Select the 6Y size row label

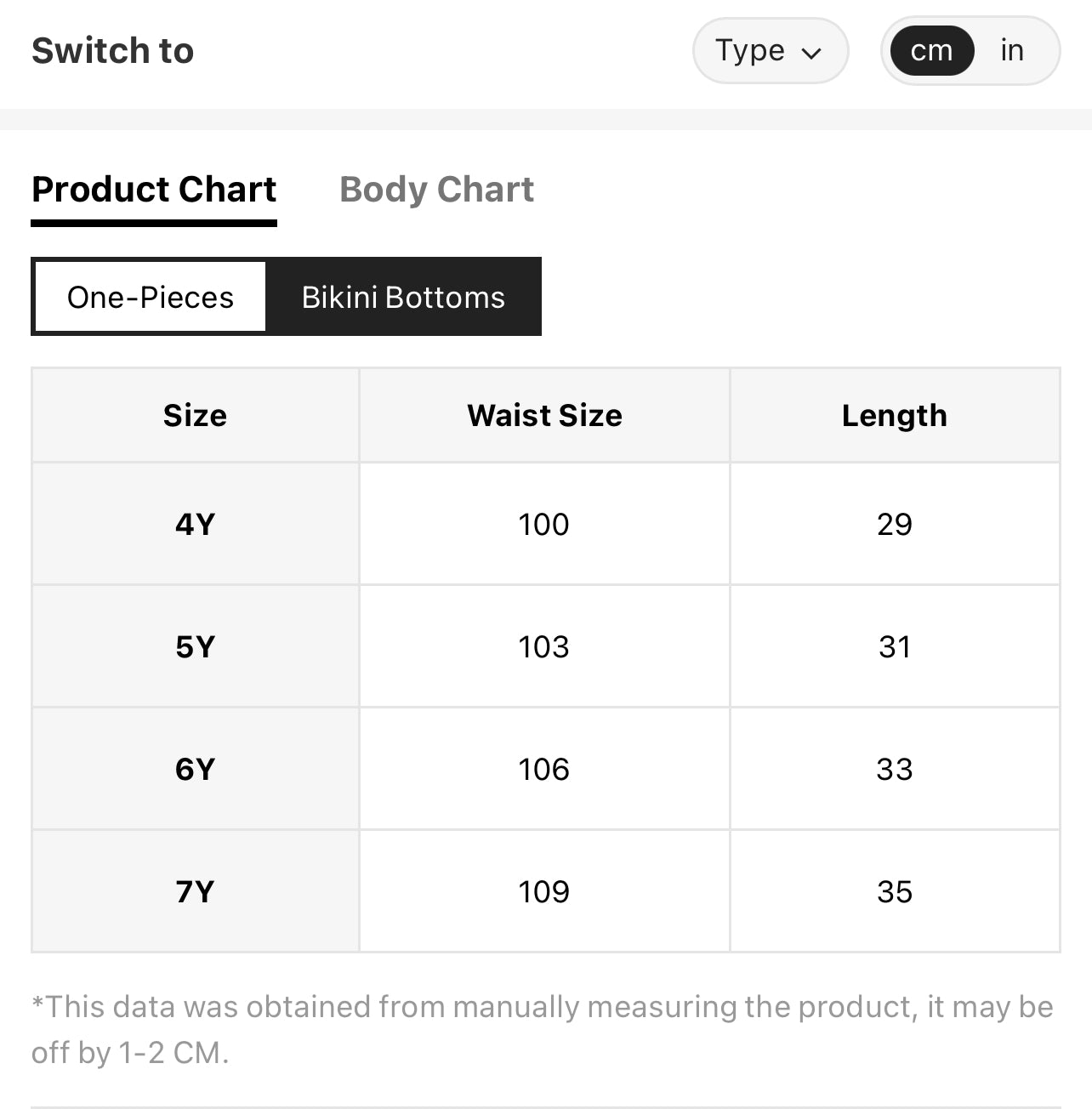(196, 769)
